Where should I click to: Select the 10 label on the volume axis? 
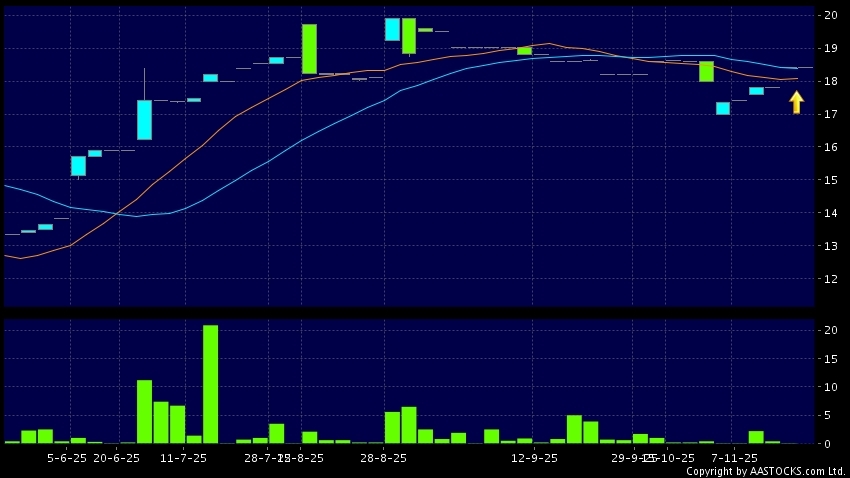coord(831,387)
